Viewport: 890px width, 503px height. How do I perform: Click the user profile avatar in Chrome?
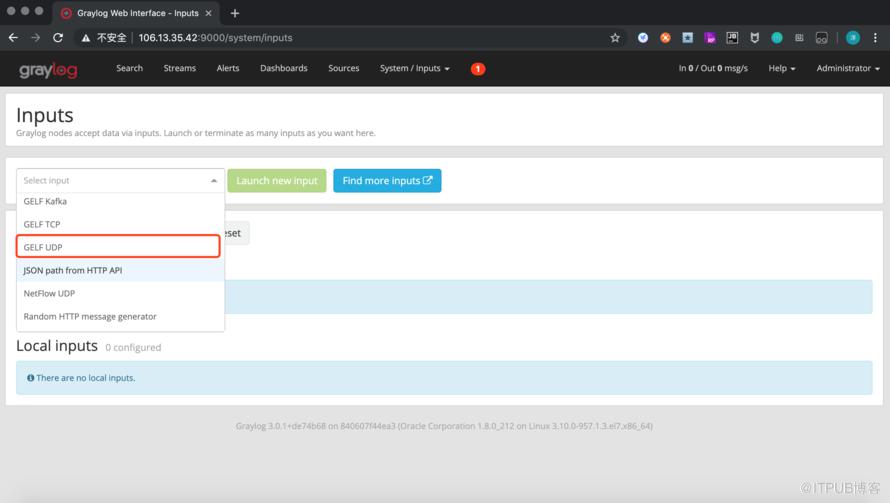click(853, 38)
